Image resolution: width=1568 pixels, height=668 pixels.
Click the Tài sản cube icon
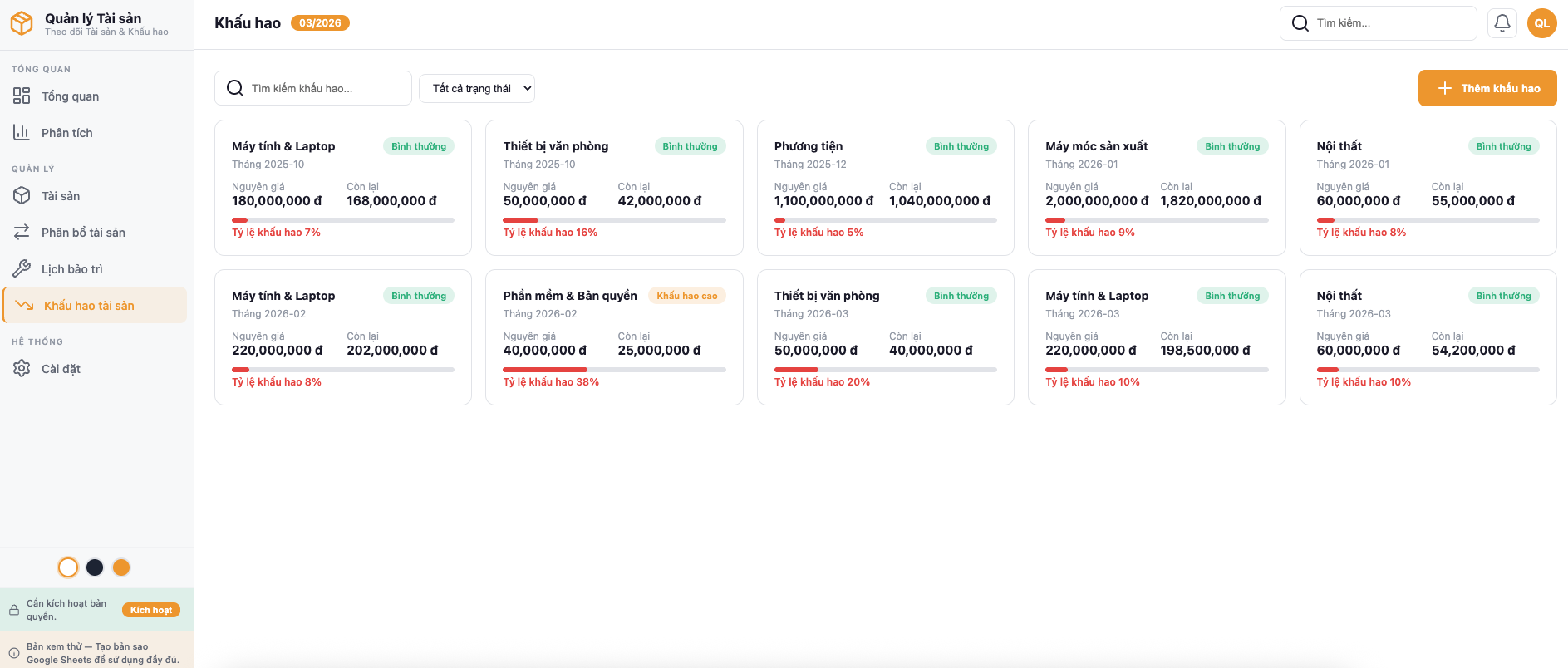pyautogui.click(x=22, y=196)
